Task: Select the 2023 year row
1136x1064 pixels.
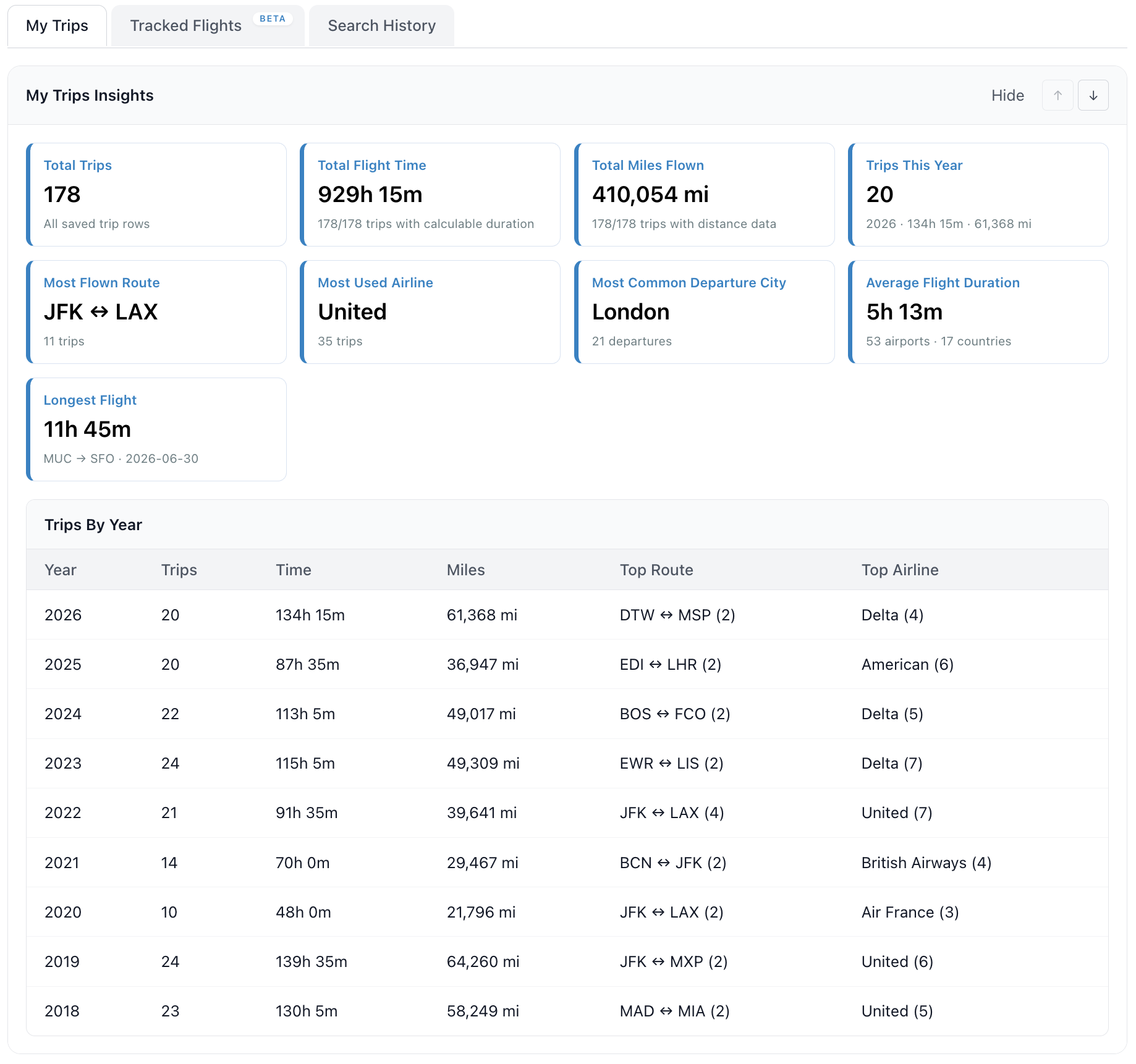Action: [x=567, y=763]
